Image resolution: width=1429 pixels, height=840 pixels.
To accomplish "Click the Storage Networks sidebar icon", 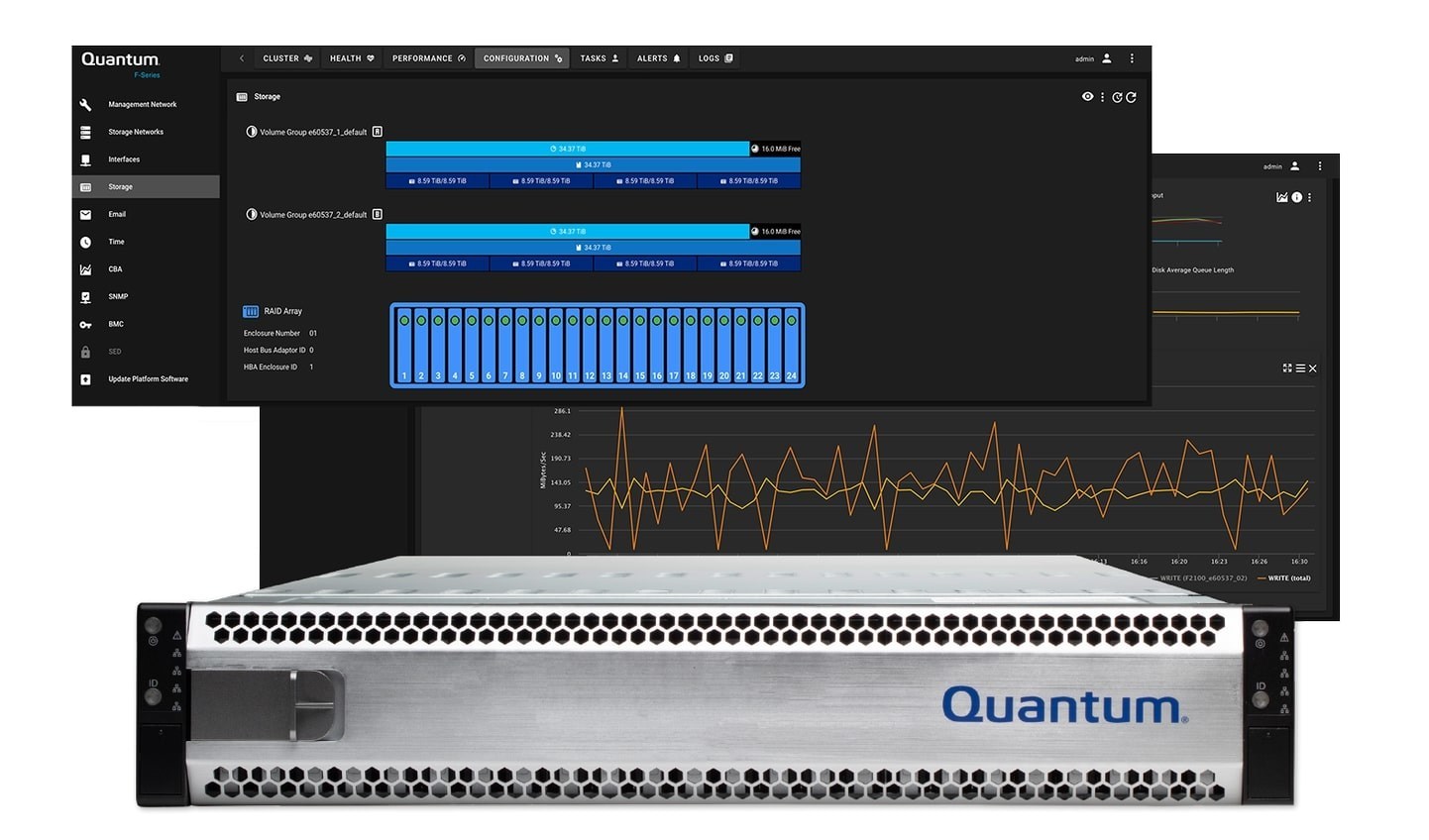I will pyautogui.click(x=86, y=132).
